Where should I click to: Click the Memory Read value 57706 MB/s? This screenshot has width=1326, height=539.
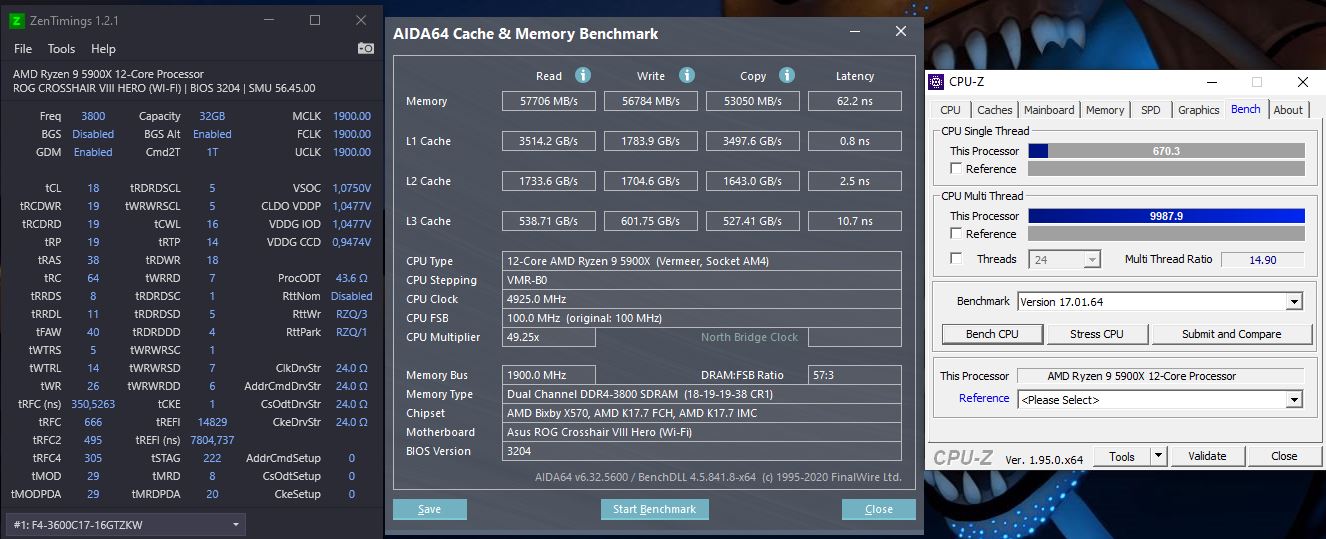(549, 101)
